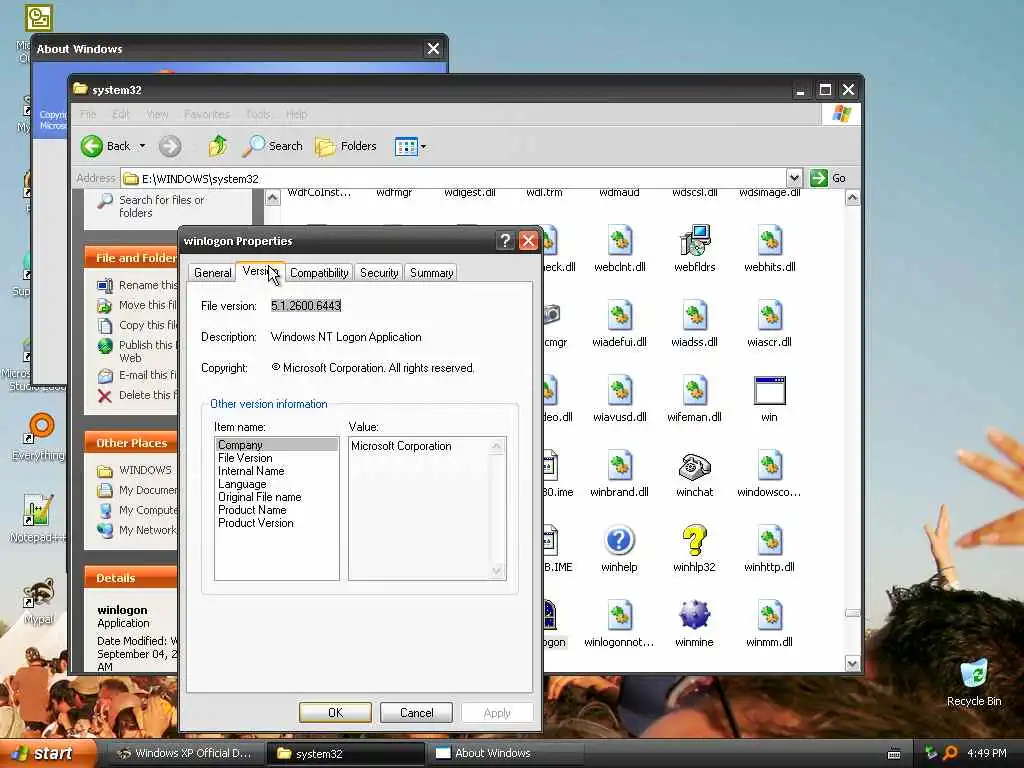Select the winhlp32 yellow question icon
1024x768 pixels.
coord(695,540)
